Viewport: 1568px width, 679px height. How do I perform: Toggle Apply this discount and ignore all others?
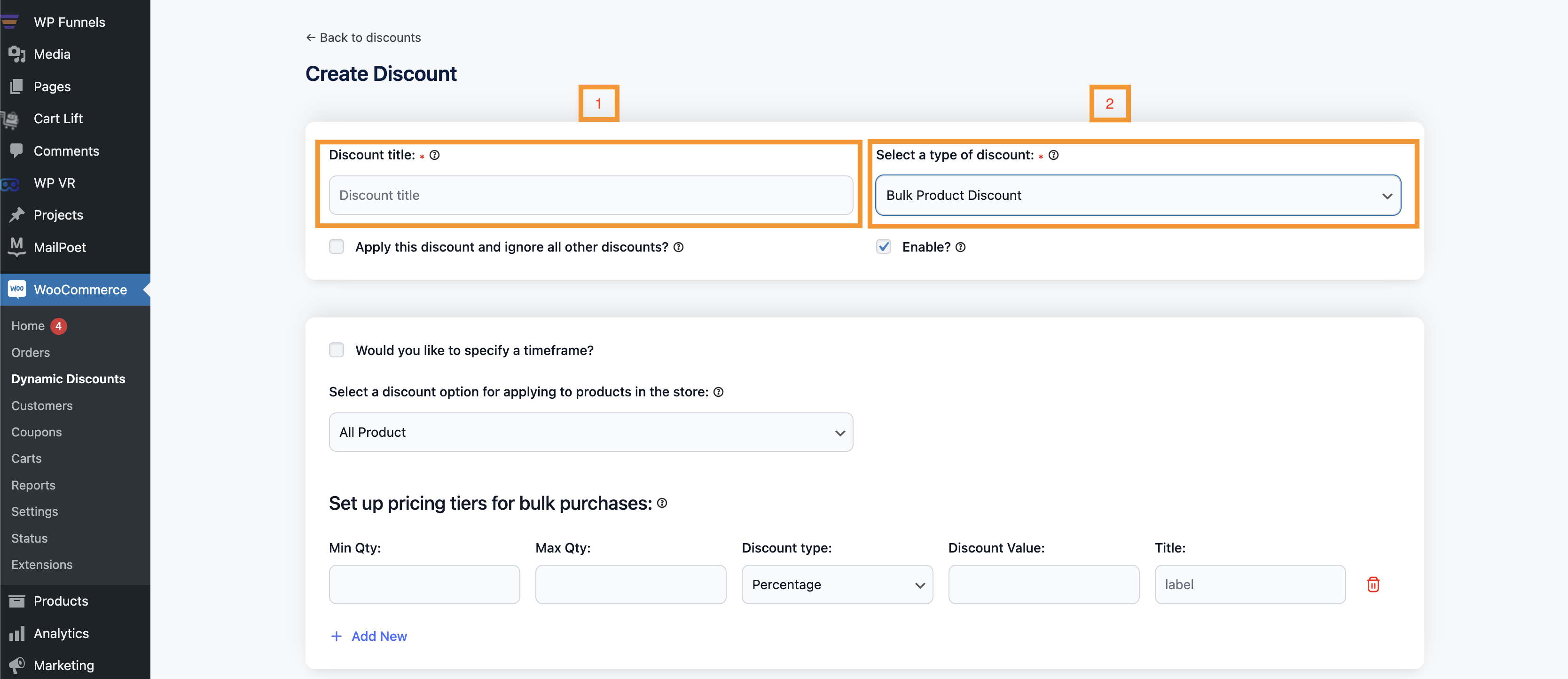336,246
